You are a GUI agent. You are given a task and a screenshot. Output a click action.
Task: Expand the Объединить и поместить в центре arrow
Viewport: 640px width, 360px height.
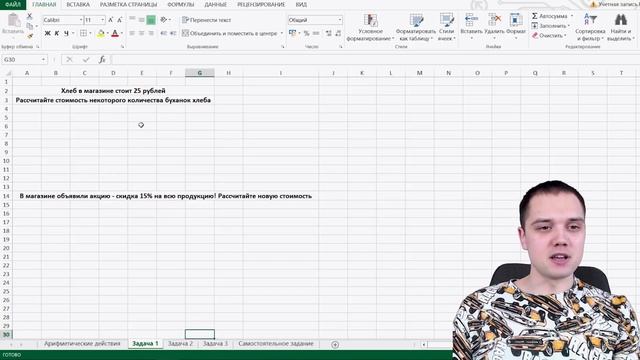pyautogui.click(x=282, y=33)
